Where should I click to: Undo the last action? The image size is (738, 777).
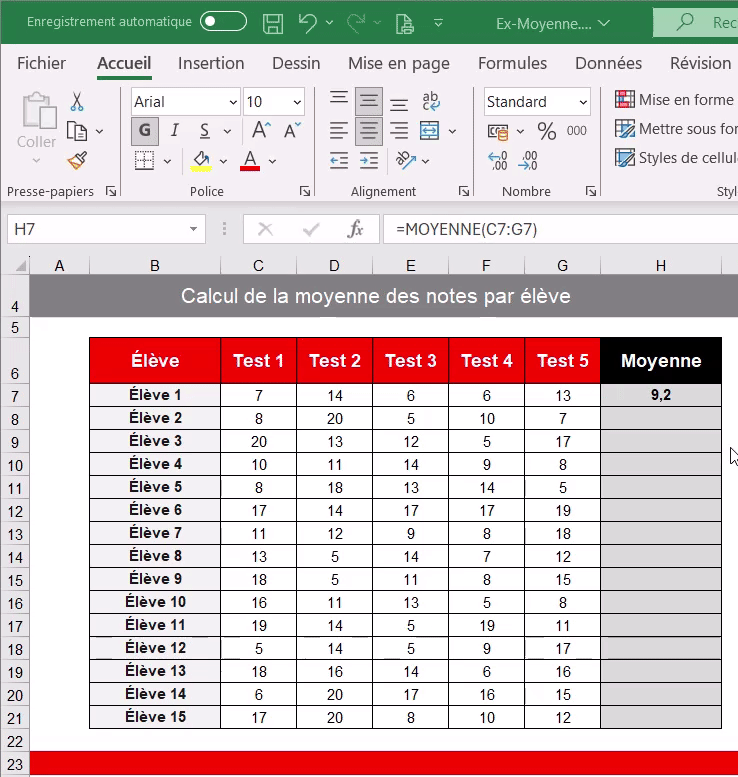(x=308, y=23)
